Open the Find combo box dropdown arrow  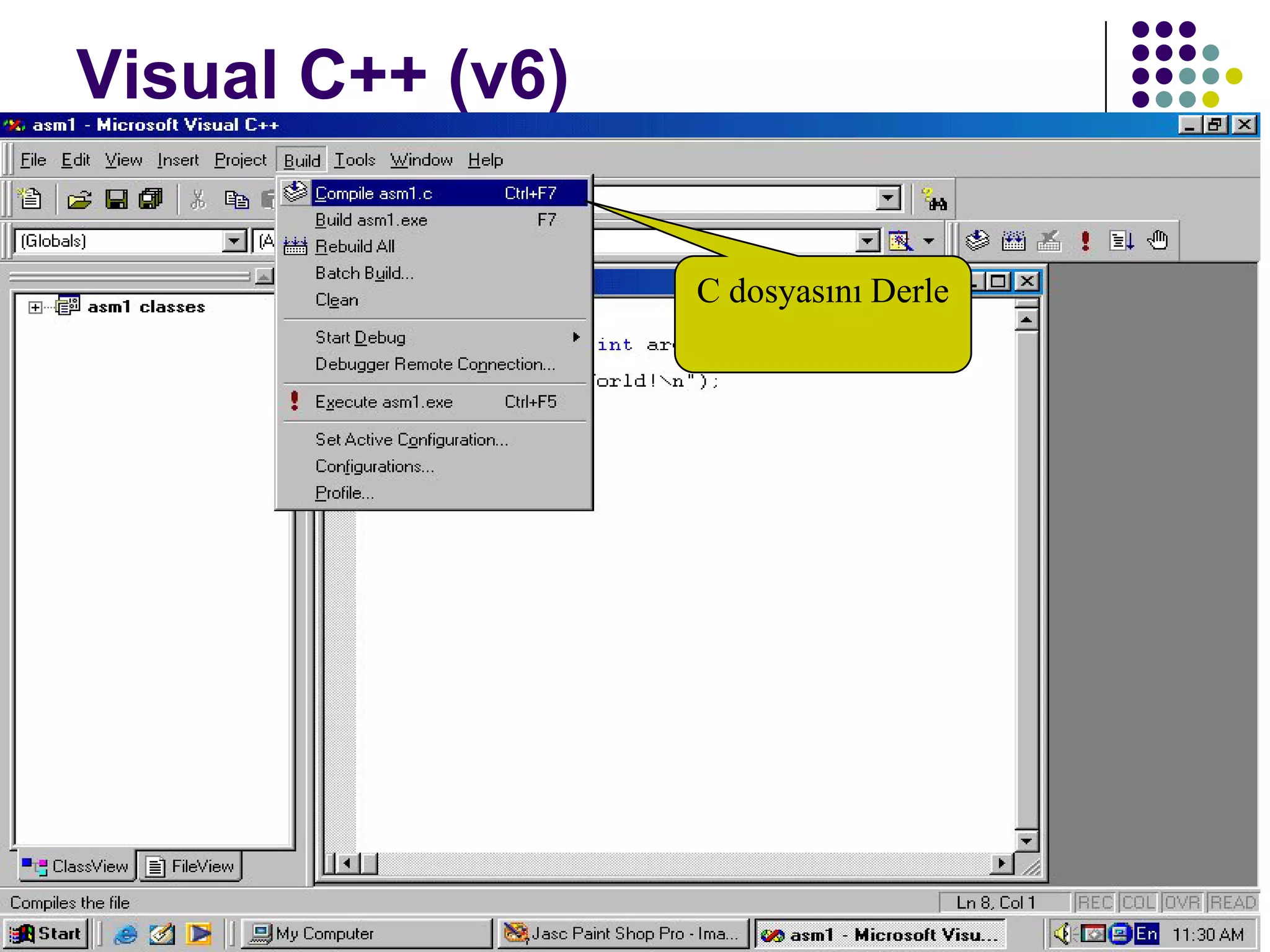tap(888, 198)
